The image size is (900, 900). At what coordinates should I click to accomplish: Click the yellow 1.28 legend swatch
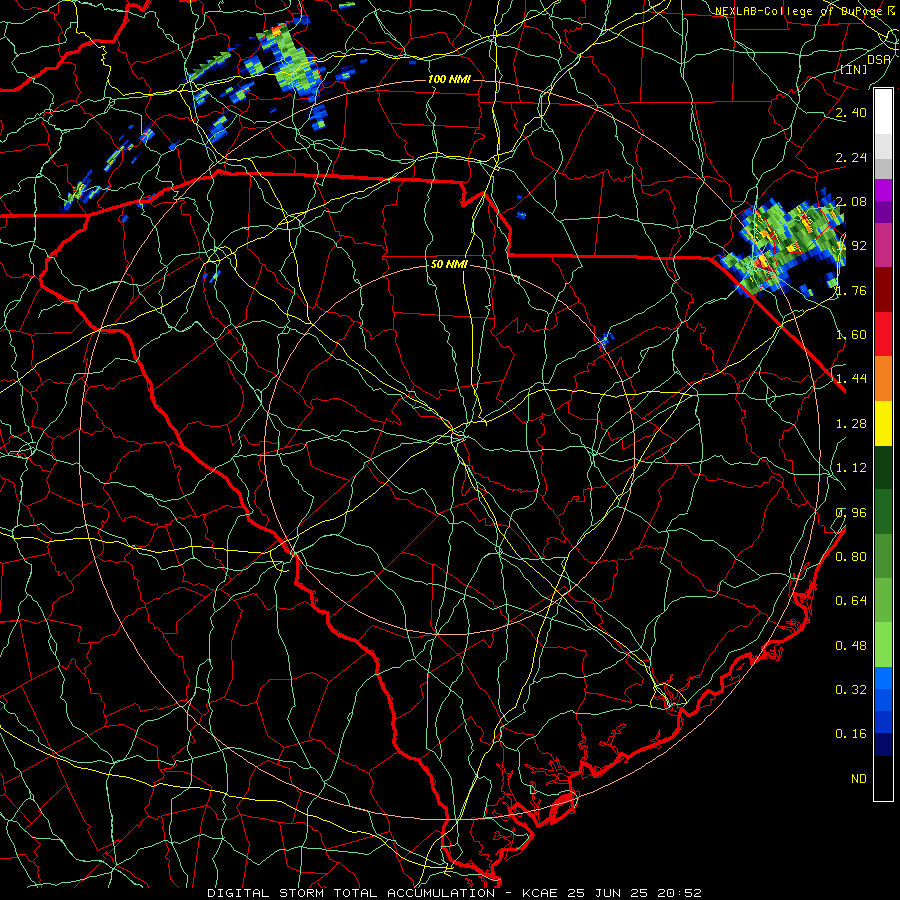(x=883, y=423)
